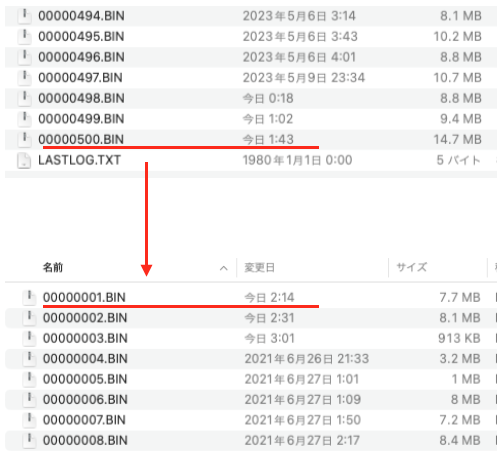Select the 00000008.BIN file icon
The width and height of the screenshot is (497, 457).
click(29, 440)
